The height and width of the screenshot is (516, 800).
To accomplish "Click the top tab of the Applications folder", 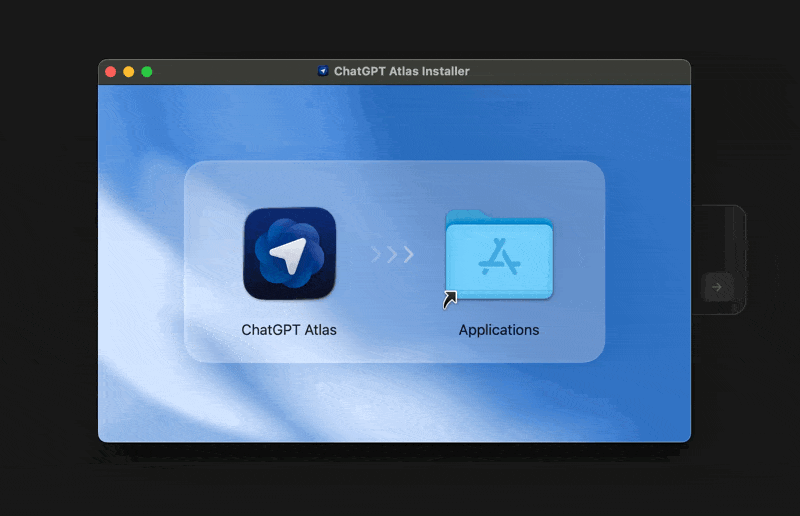I will (468, 215).
